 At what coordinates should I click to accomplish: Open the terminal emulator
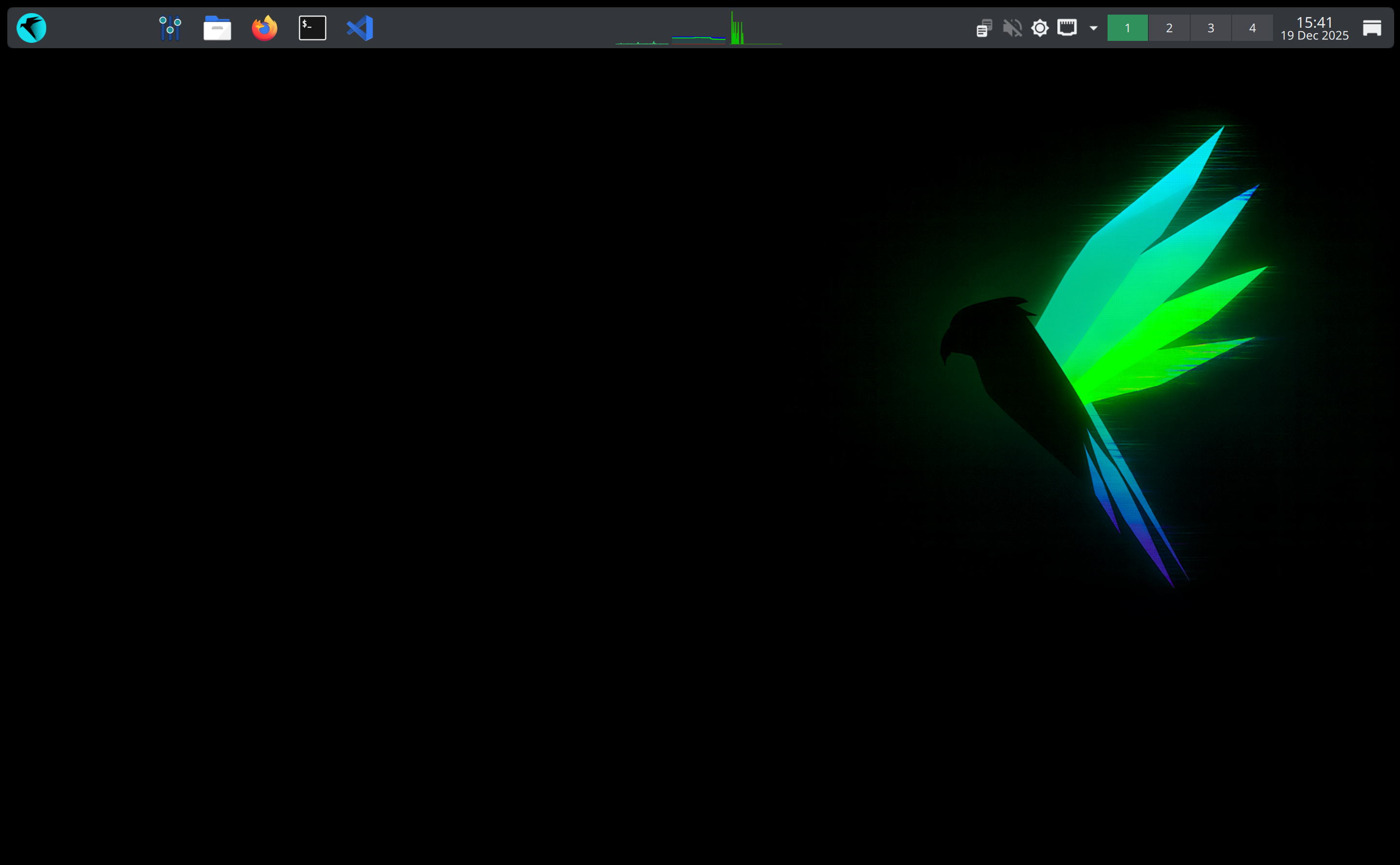[312, 27]
